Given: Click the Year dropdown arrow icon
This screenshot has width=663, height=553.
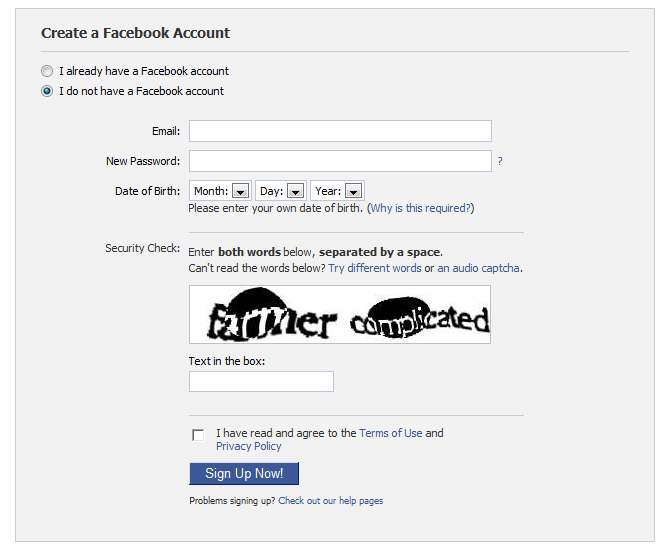Looking at the screenshot, I should (353, 191).
